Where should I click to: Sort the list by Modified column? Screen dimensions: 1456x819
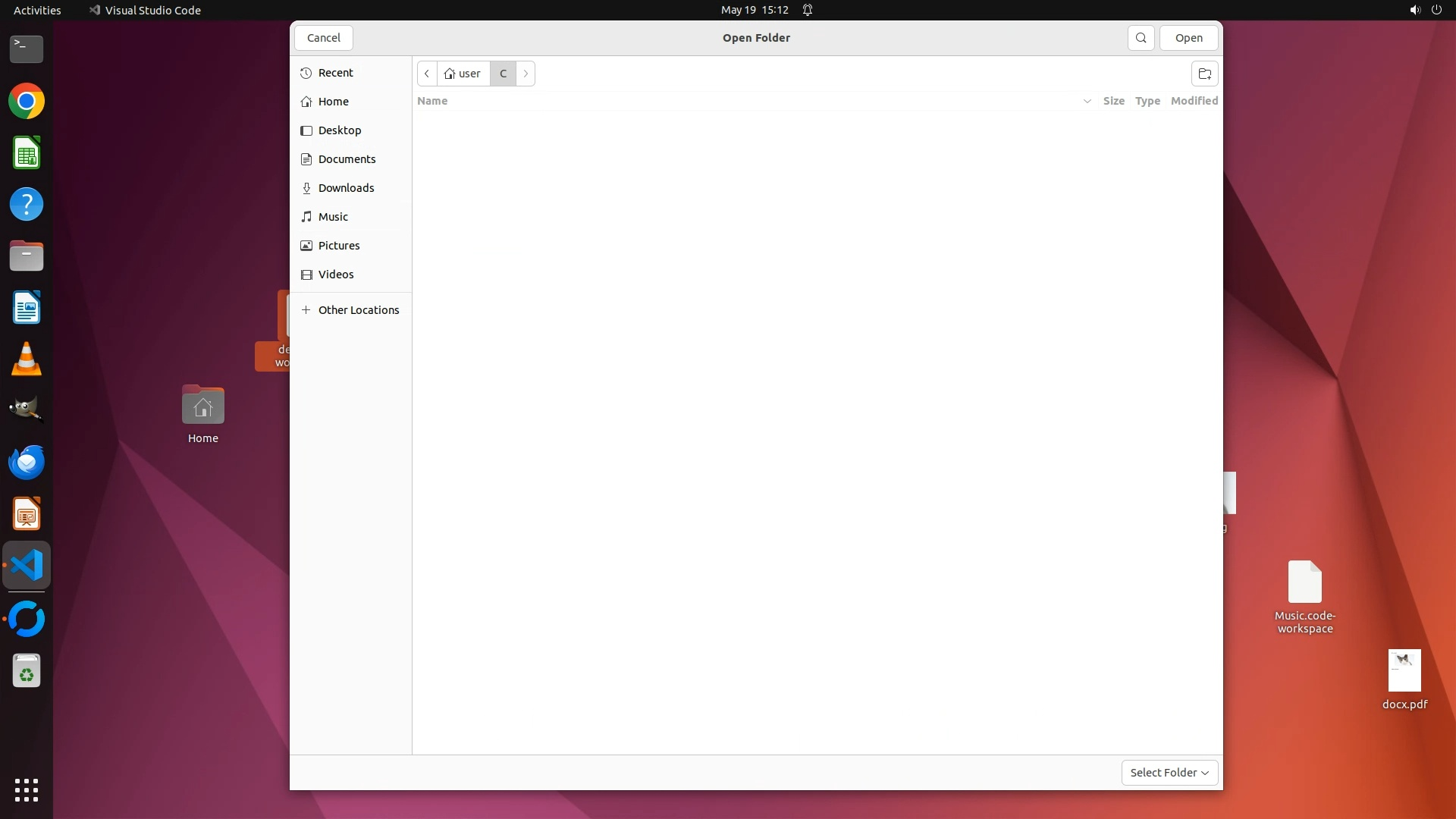(x=1194, y=101)
